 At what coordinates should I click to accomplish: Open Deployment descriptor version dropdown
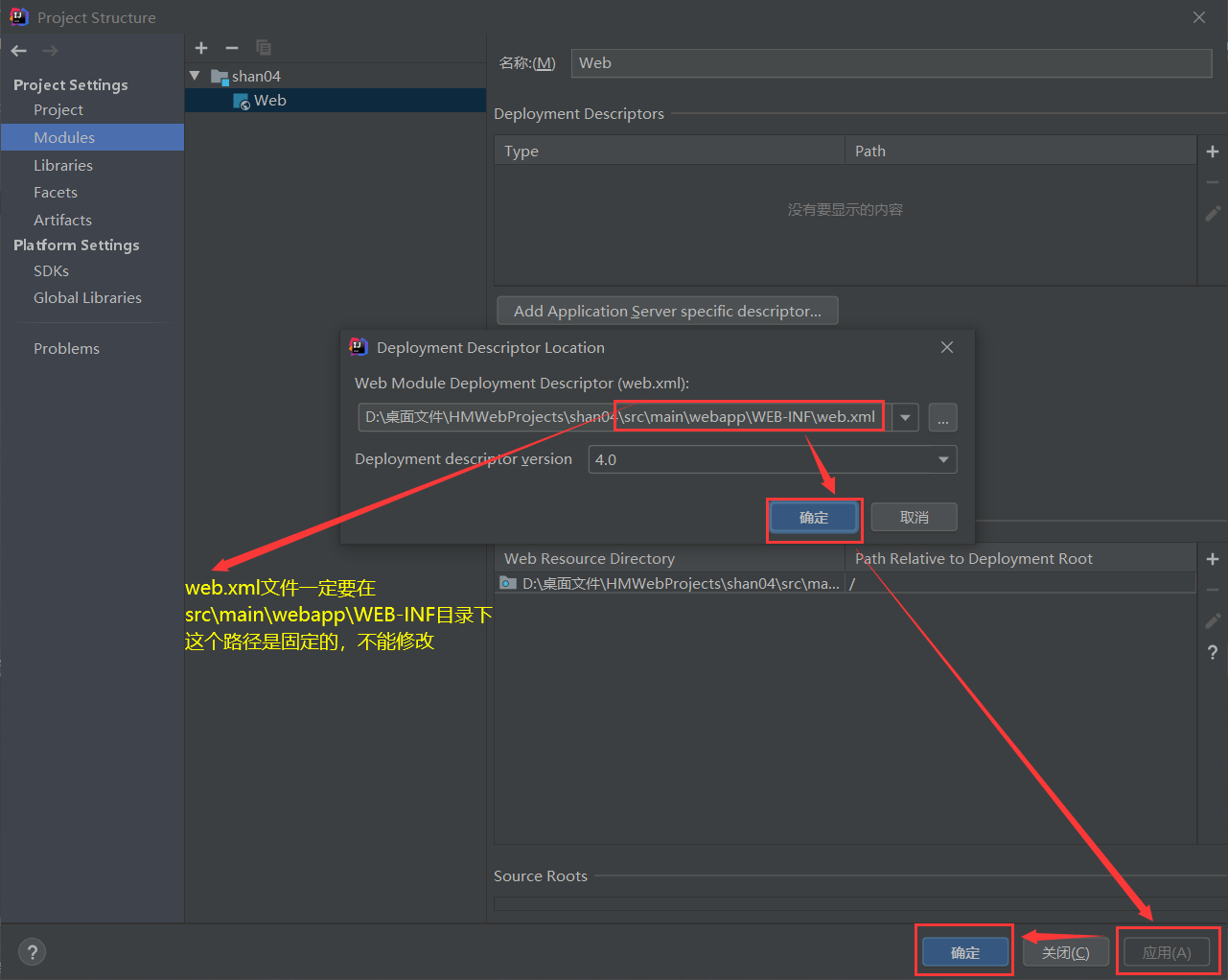pos(773,459)
